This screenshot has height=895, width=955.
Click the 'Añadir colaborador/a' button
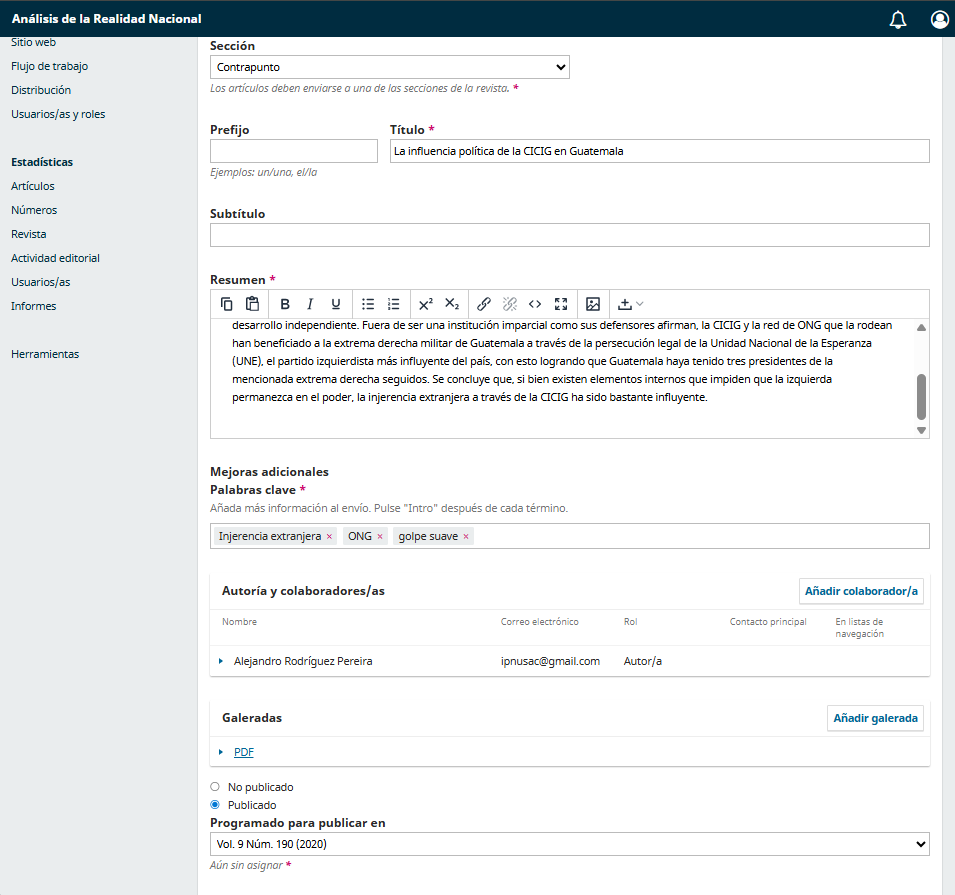click(x=861, y=591)
